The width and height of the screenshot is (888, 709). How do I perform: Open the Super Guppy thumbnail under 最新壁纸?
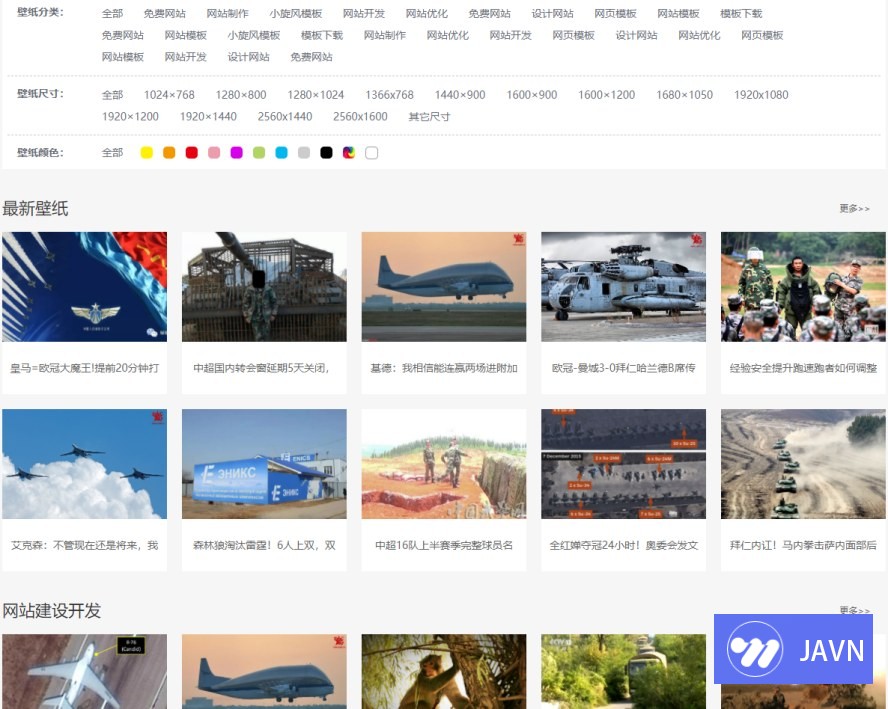point(444,287)
